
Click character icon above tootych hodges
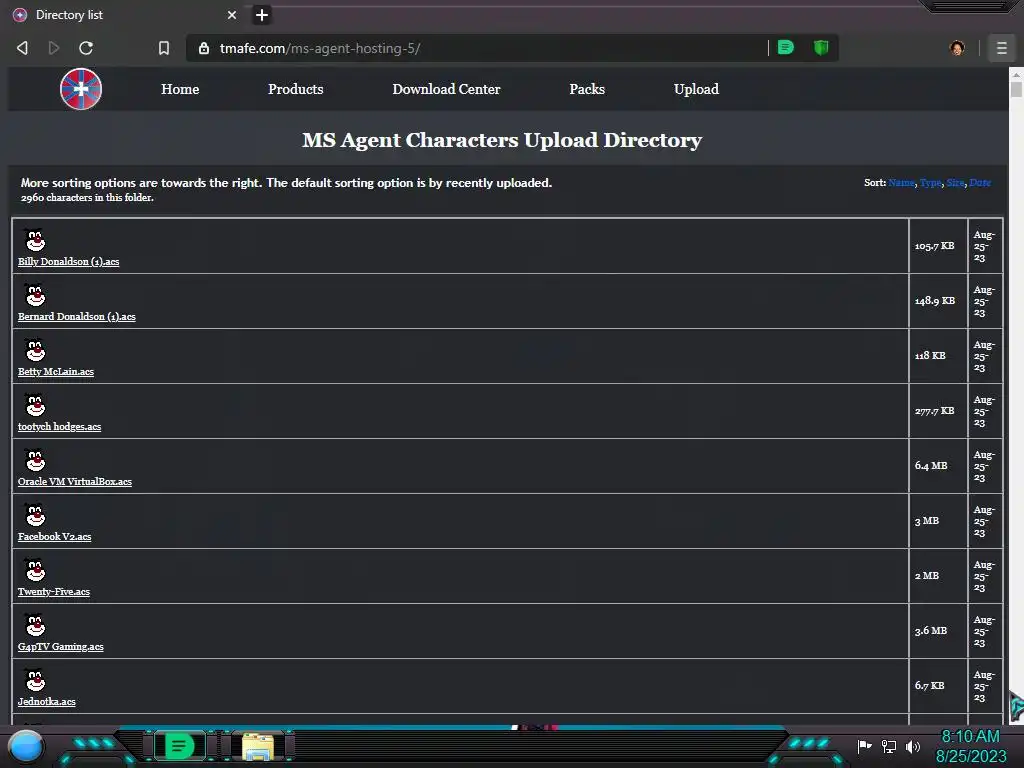35,405
